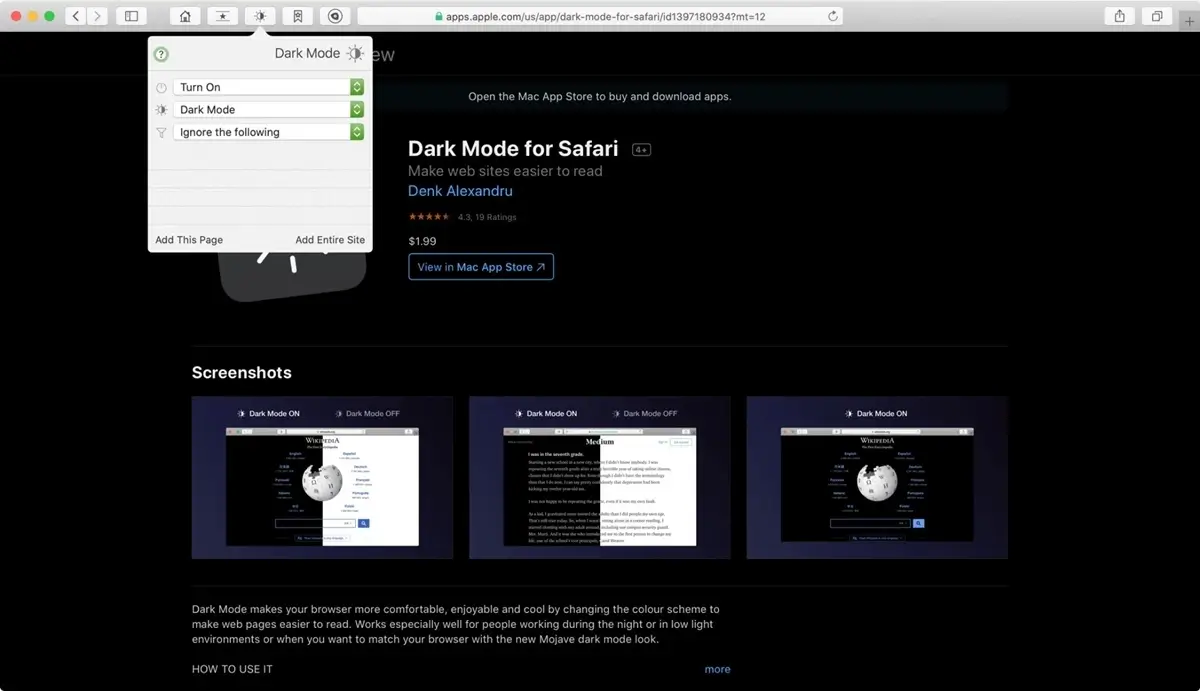Open the Turn On dropdown
The width and height of the screenshot is (1200, 691).
click(x=268, y=87)
